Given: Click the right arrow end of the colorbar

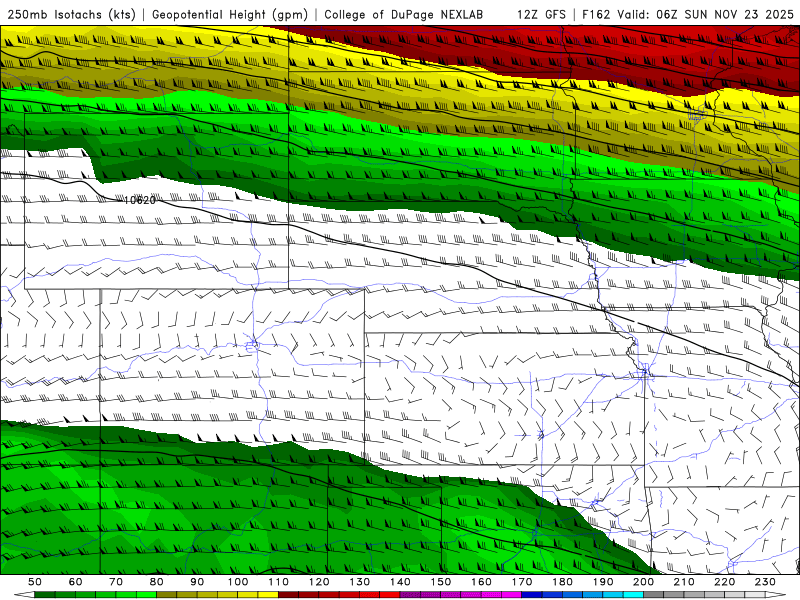Looking at the screenshot, I should pyautogui.click(x=776, y=595).
